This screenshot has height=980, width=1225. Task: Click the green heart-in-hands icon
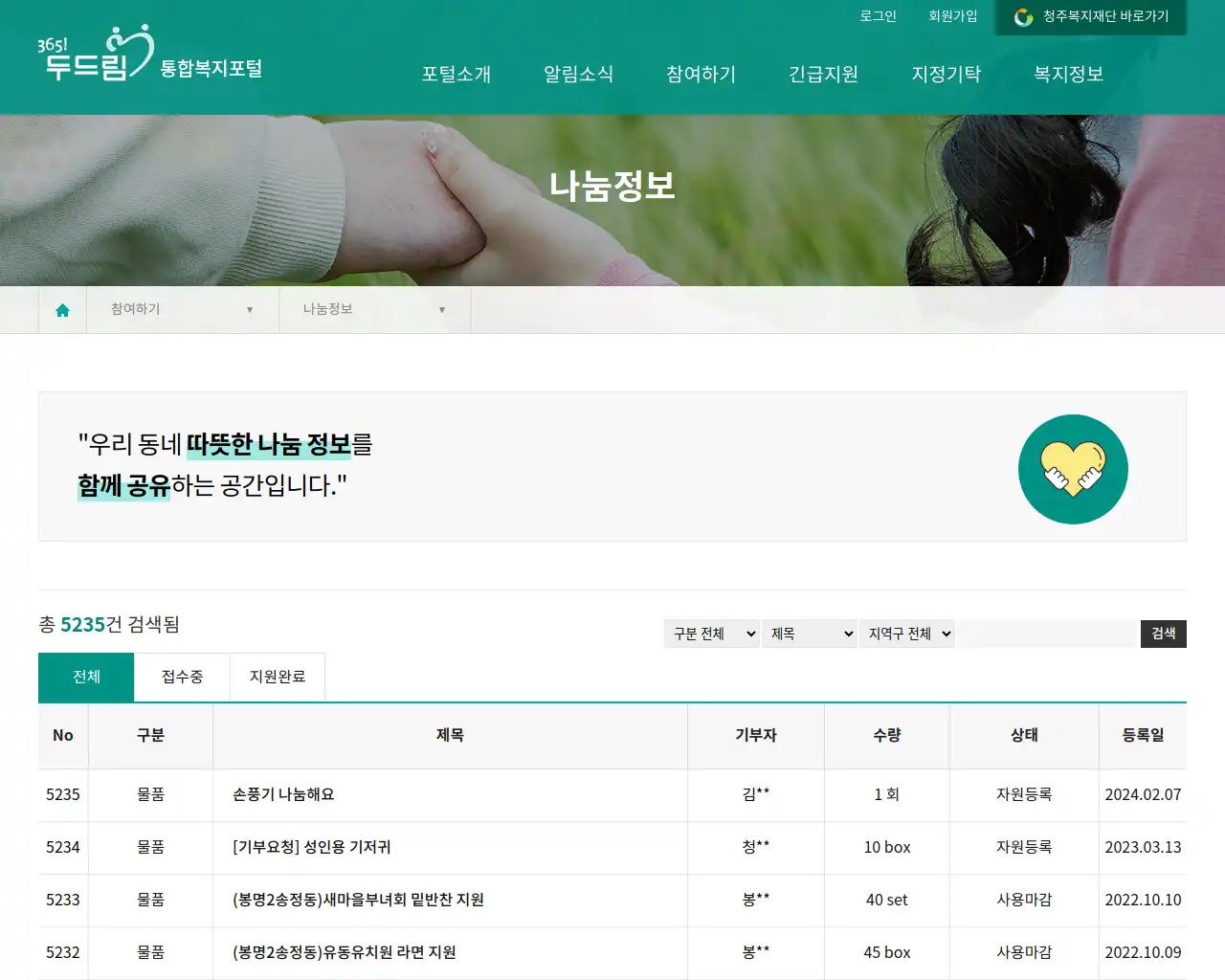pos(1073,469)
